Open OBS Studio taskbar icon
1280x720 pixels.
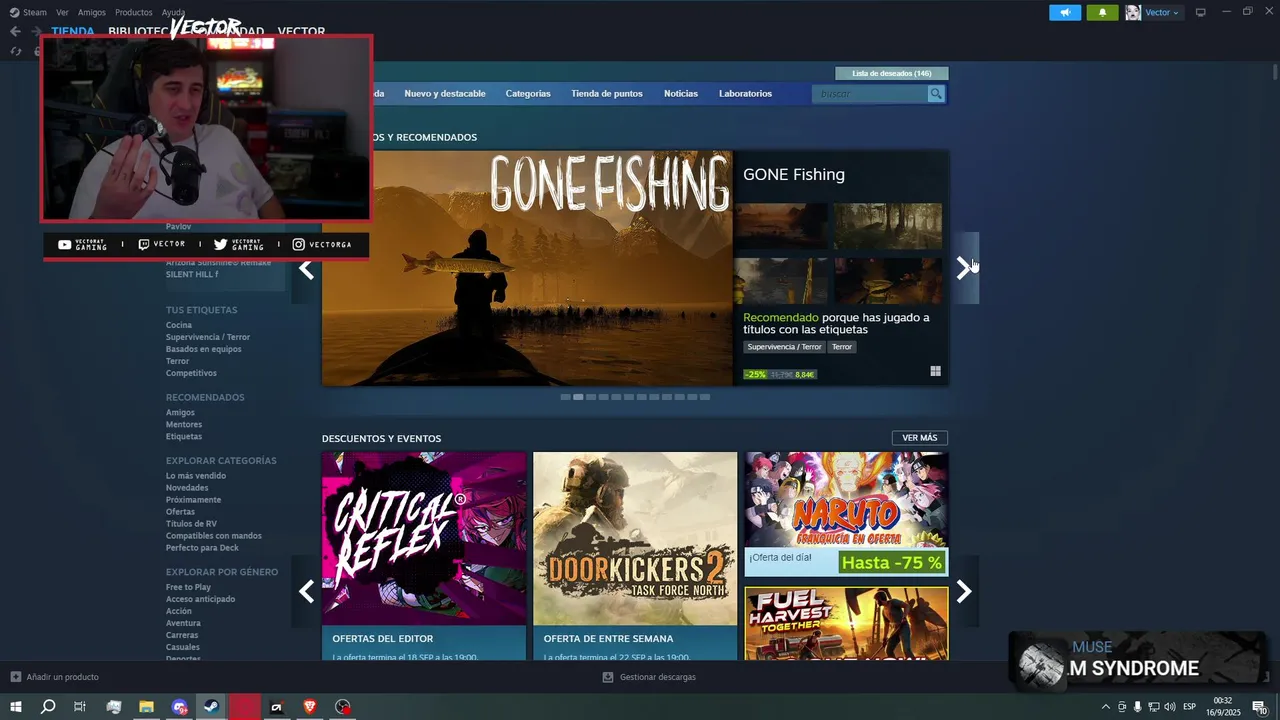click(x=343, y=707)
